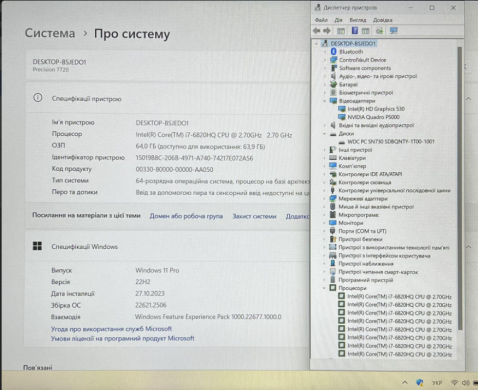Go to Система breadcrumb in Settings

pos(50,33)
